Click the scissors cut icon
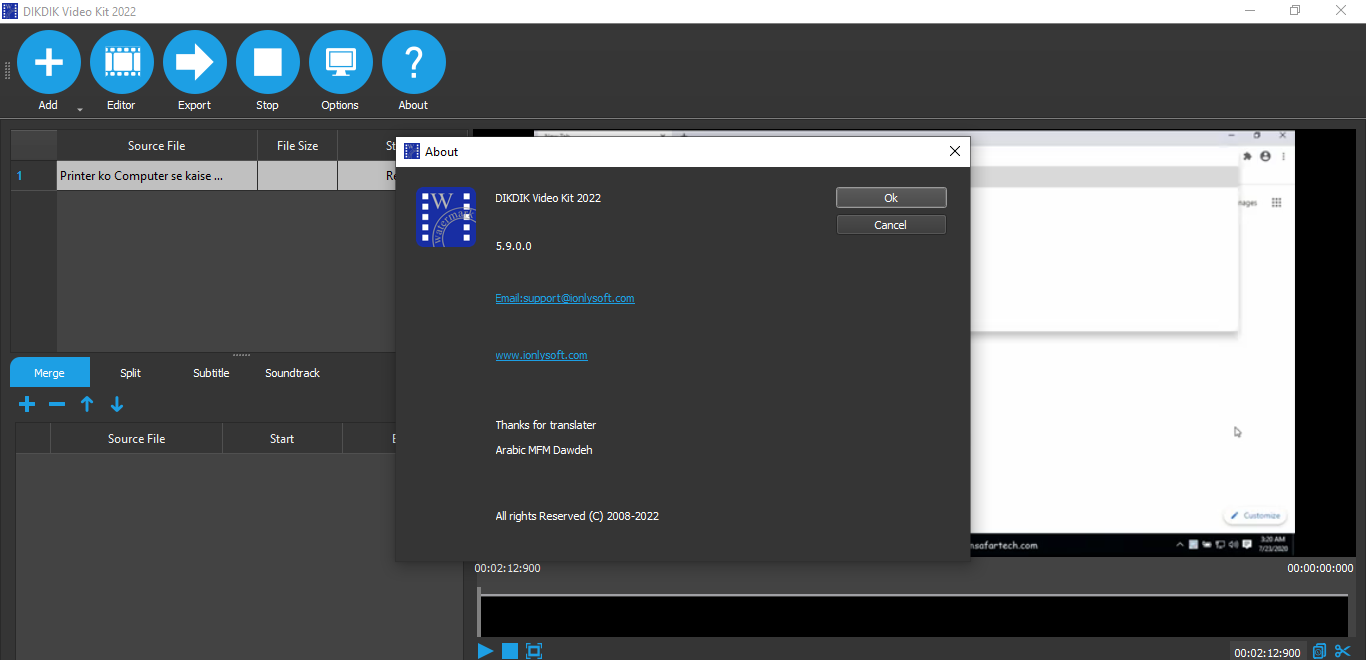Viewport: 1366px width, 660px height. tap(1343, 652)
